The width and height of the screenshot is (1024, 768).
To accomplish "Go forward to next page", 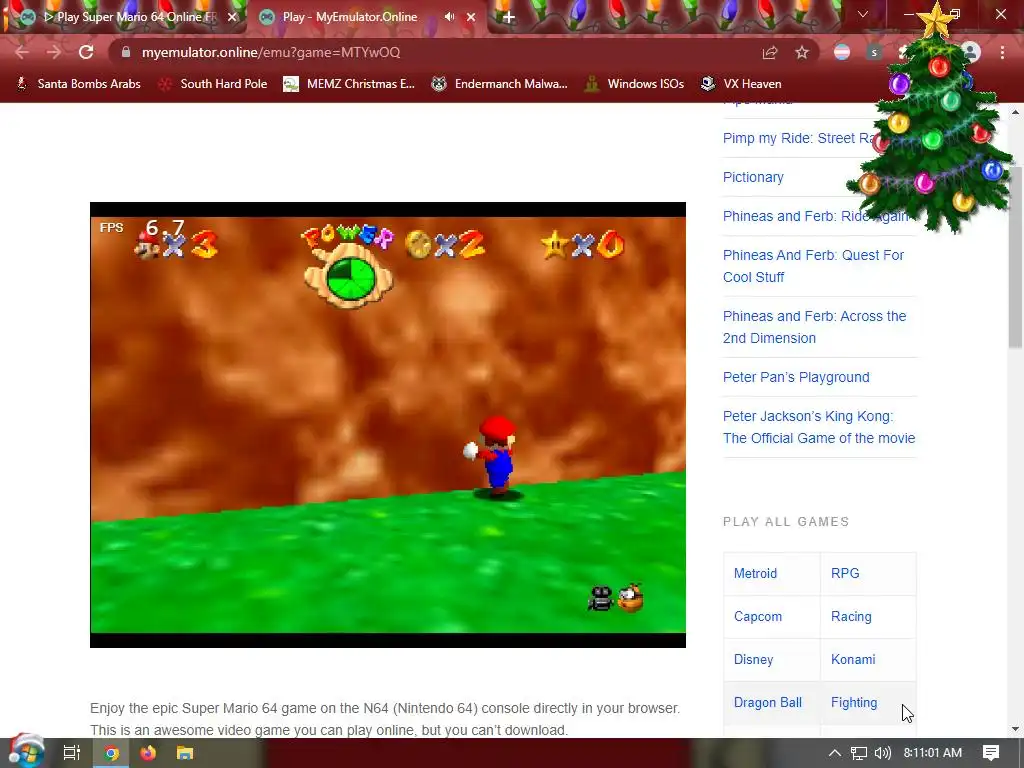I will tap(54, 52).
